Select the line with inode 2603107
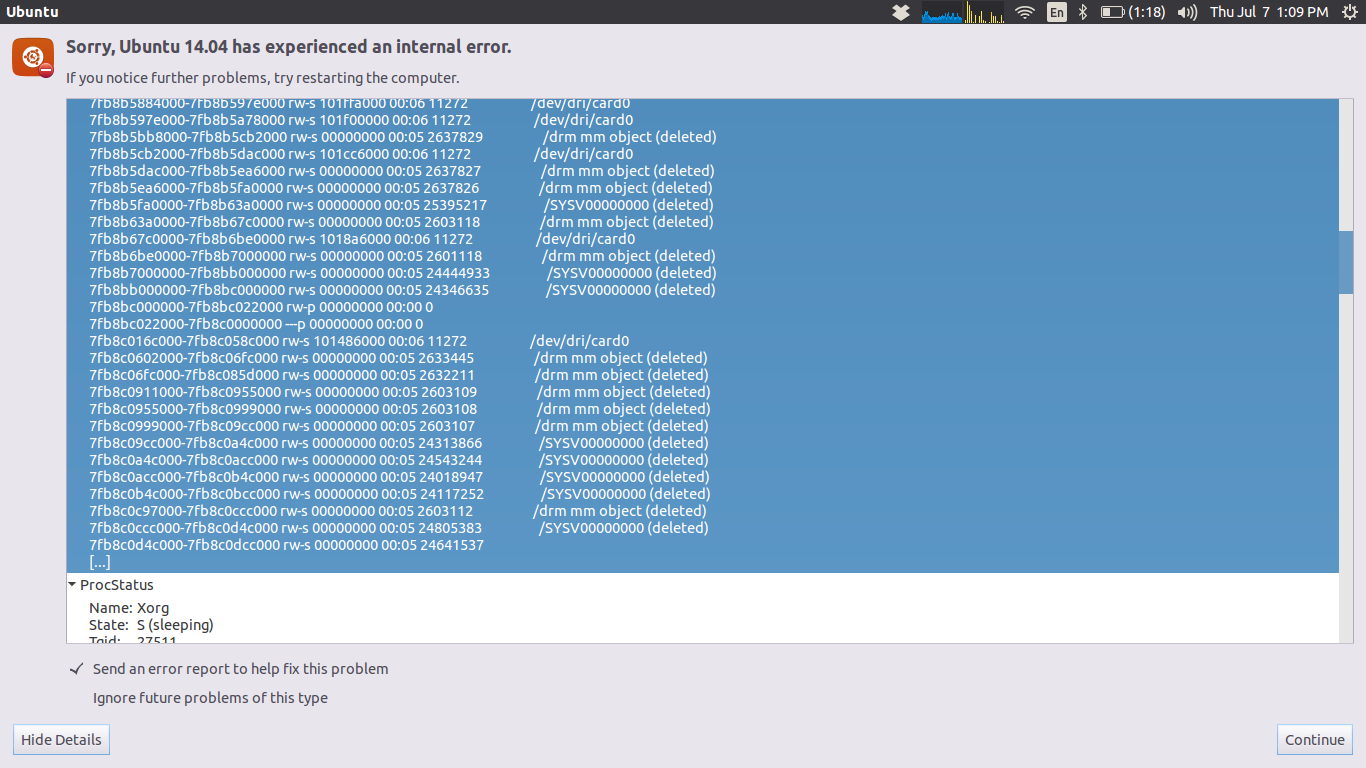The height and width of the screenshot is (768, 1366). [399, 426]
